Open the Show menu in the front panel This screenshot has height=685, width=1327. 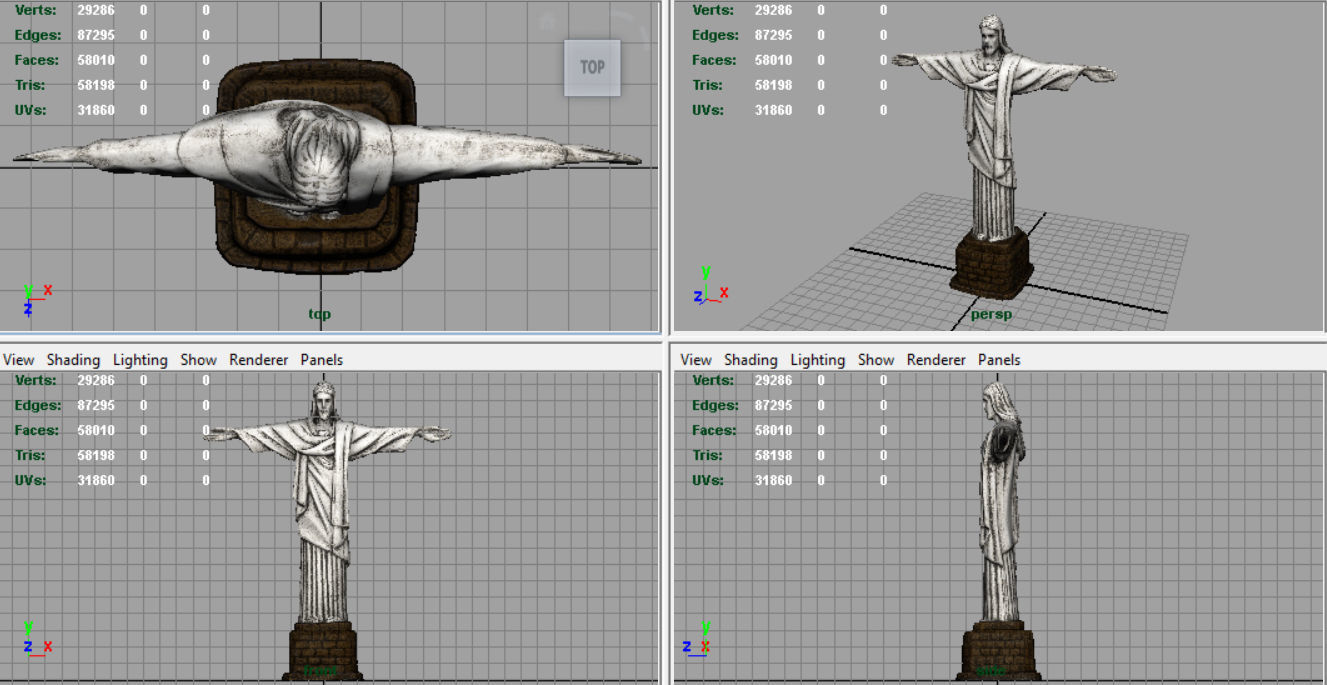[x=198, y=360]
